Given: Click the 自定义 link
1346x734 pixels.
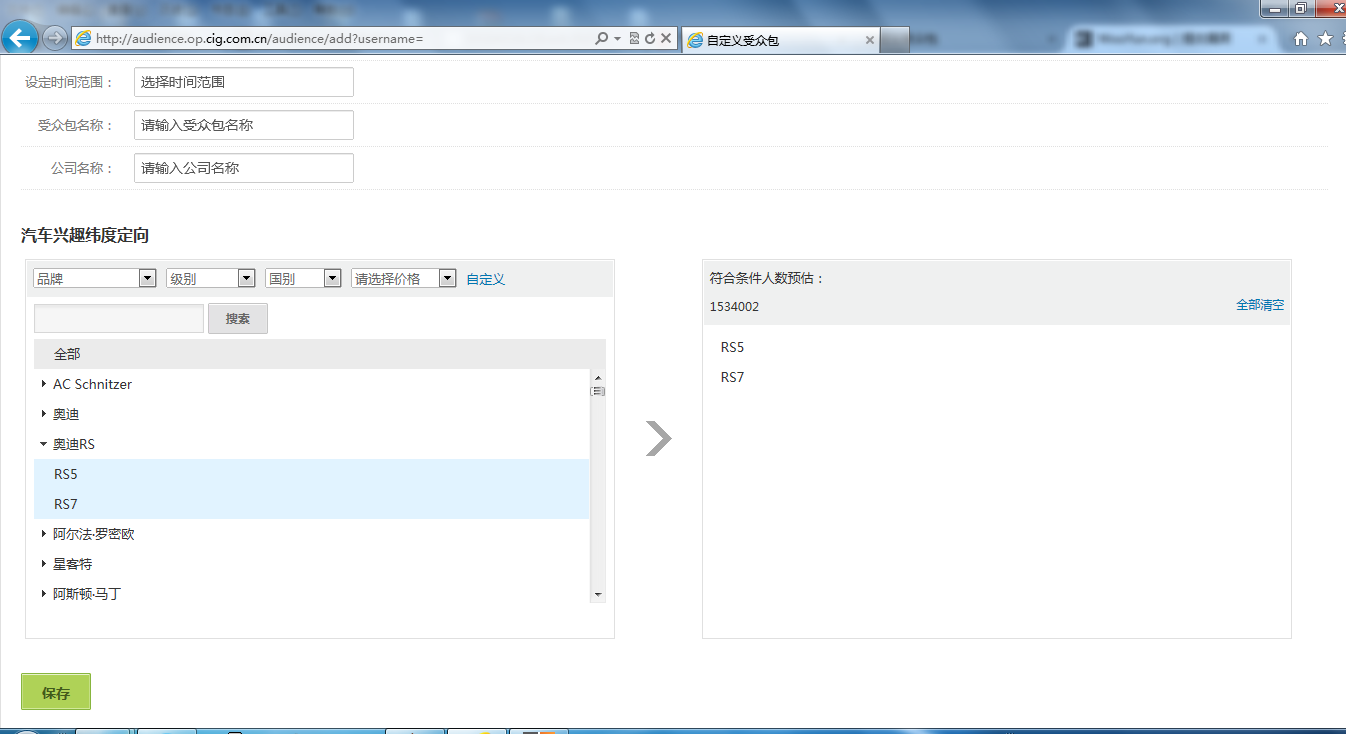Looking at the screenshot, I should pos(485,279).
